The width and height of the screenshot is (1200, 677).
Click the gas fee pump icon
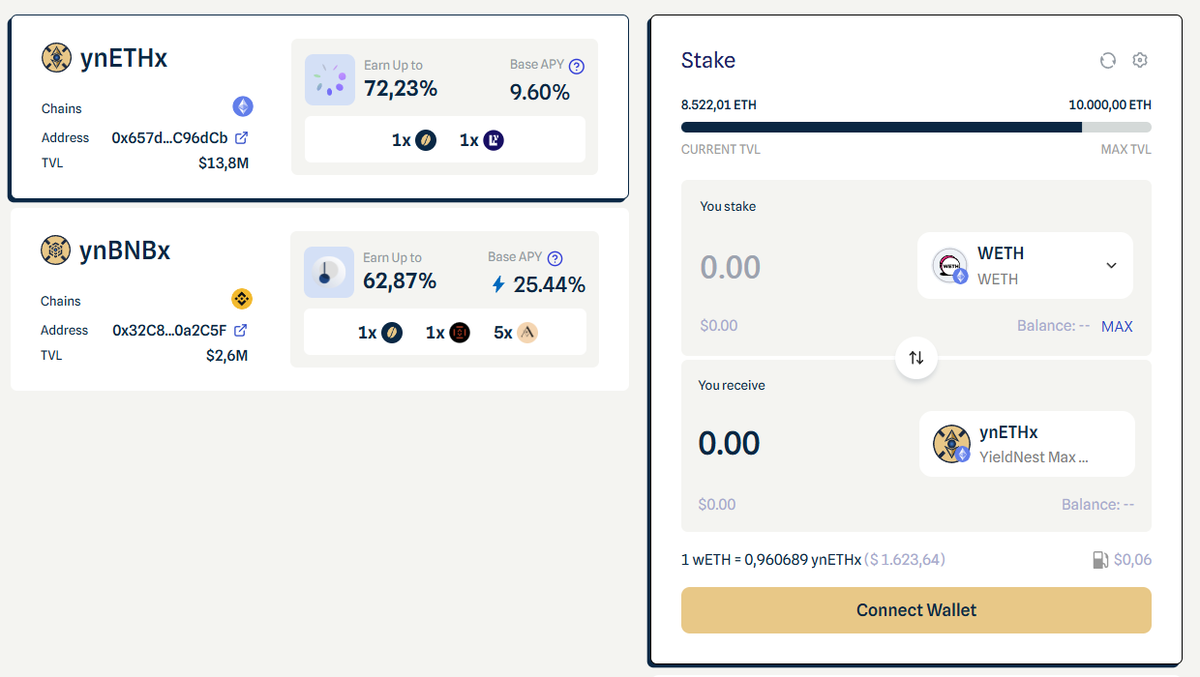(x=1101, y=560)
